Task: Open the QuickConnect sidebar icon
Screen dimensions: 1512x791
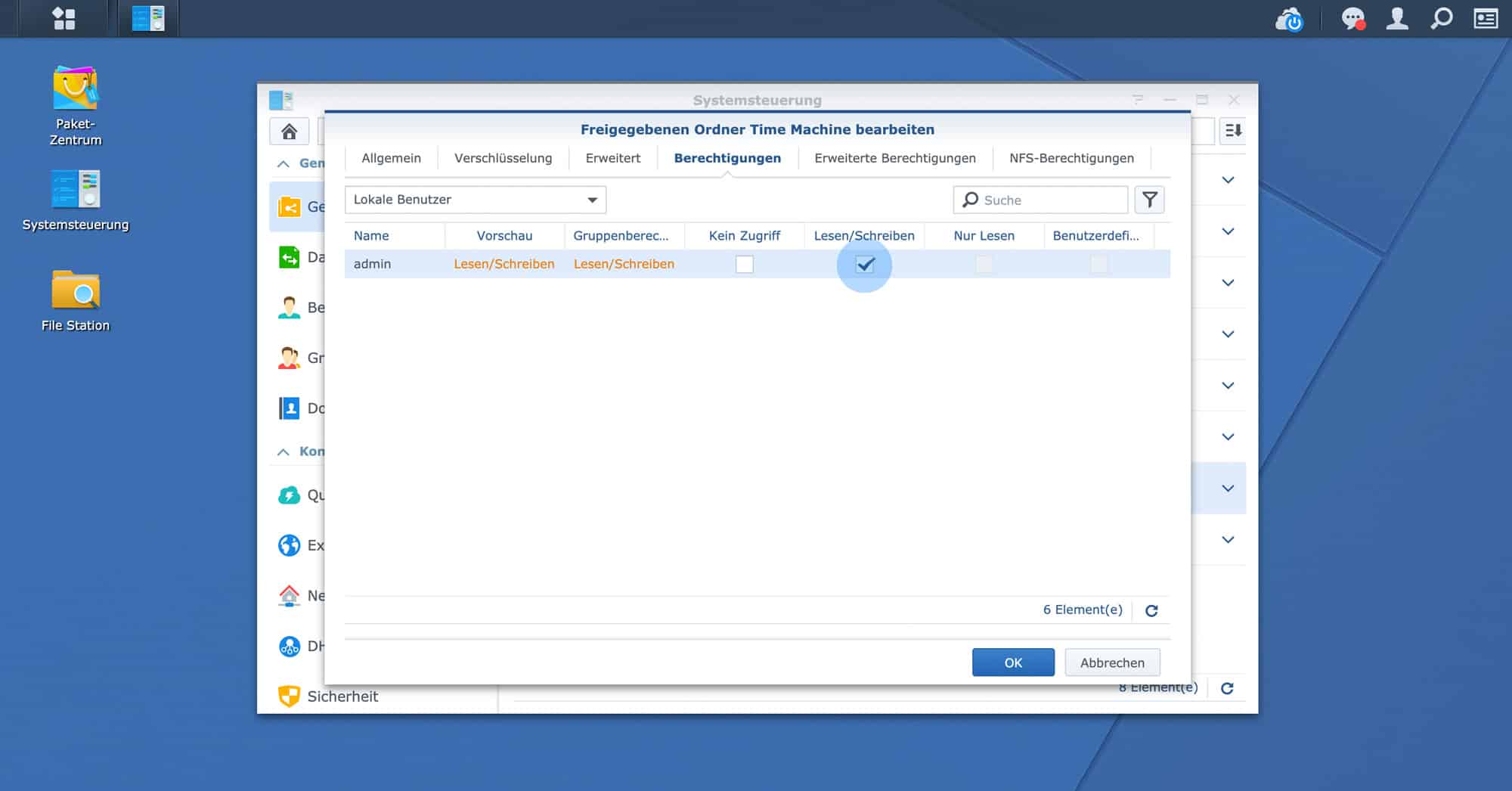Action: (x=290, y=495)
